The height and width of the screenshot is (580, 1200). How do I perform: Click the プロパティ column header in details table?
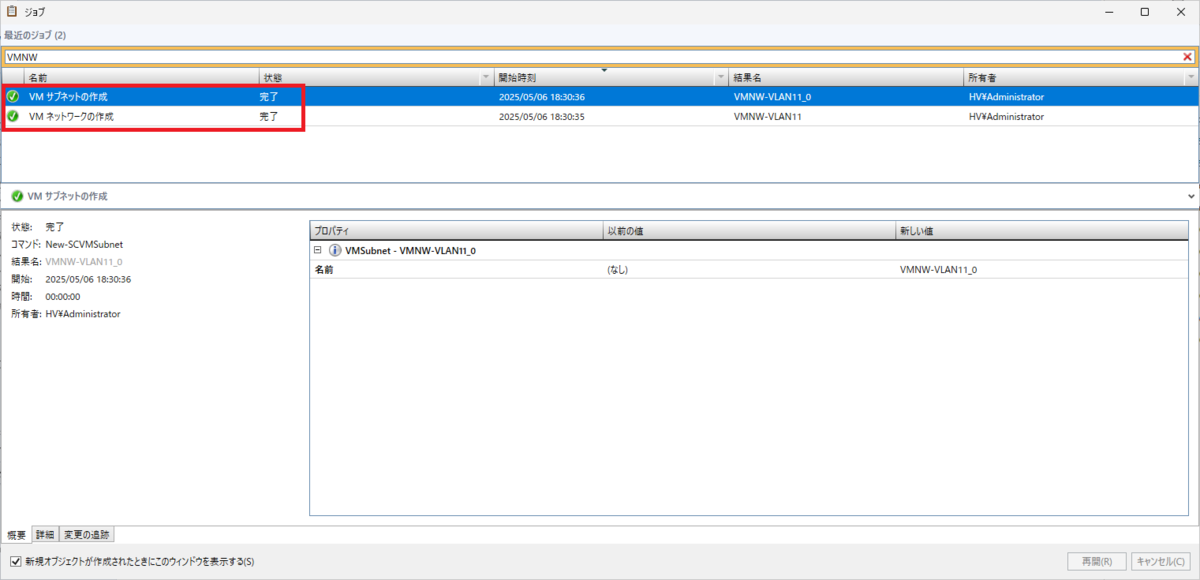point(456,231)
